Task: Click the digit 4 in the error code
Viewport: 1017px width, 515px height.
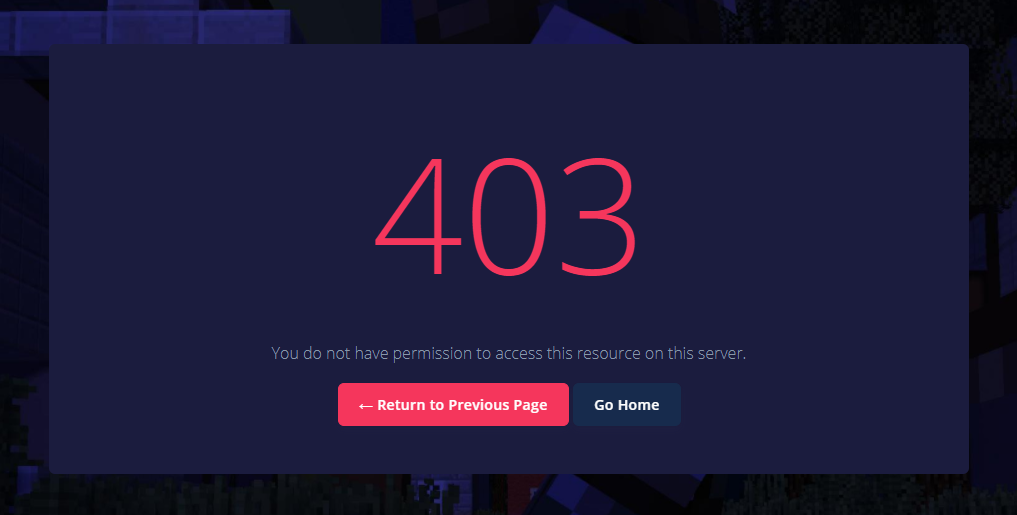Action: coord(418,215)
